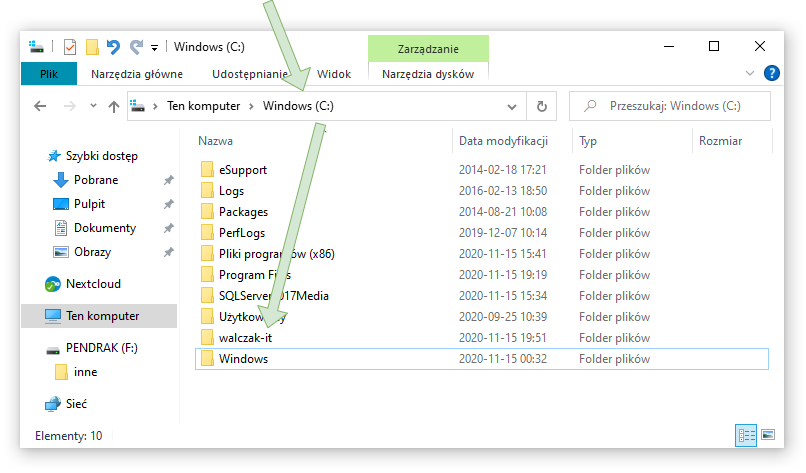Click the pin icon next to Pobrane
The height and width of the screenshot is (473, 806).
[168, 180]
